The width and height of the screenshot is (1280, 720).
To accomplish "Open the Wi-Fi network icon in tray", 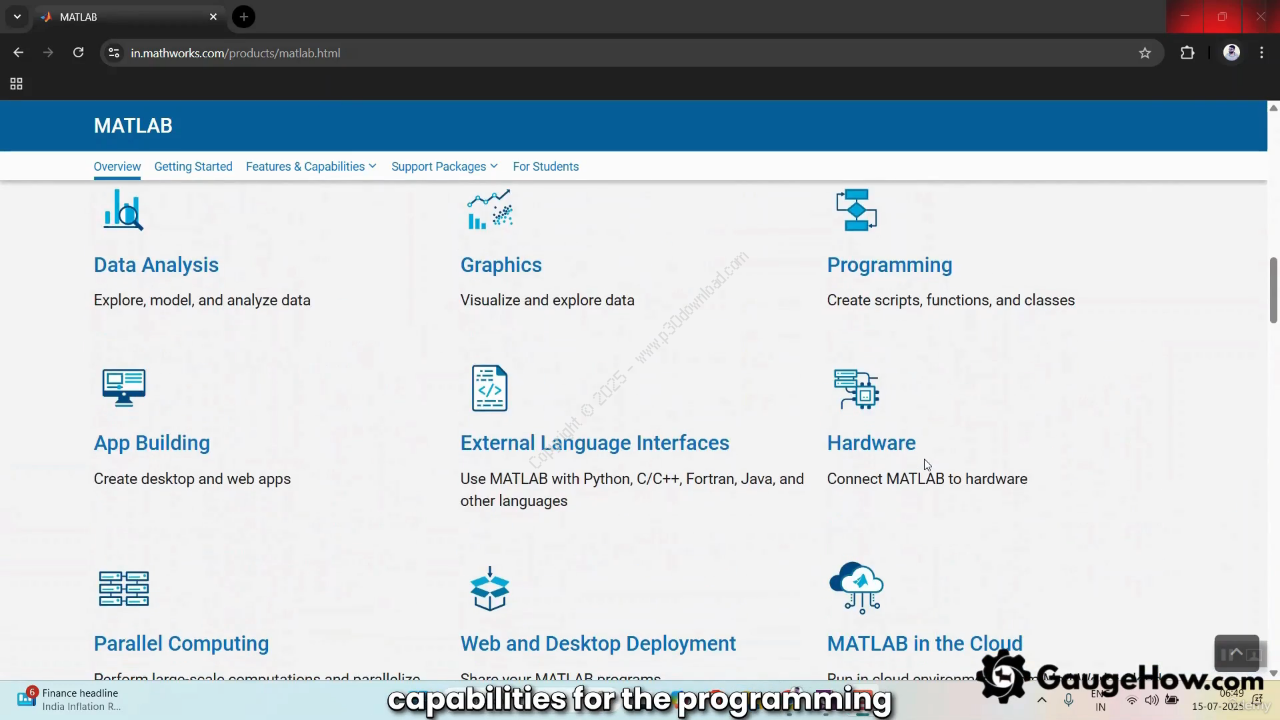I will click(x=1132, y=700).
